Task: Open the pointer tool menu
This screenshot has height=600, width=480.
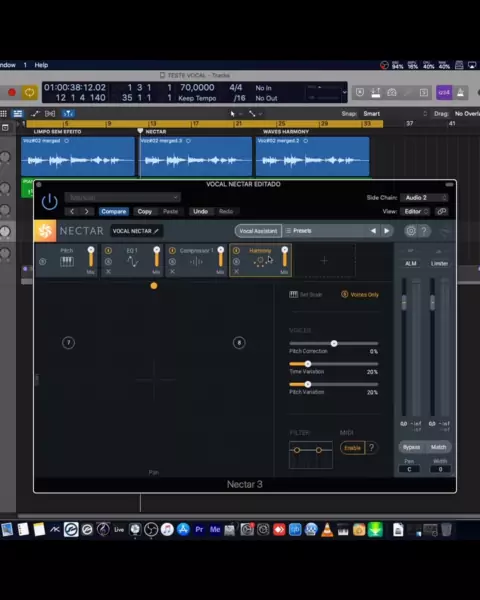Action: 236,113
